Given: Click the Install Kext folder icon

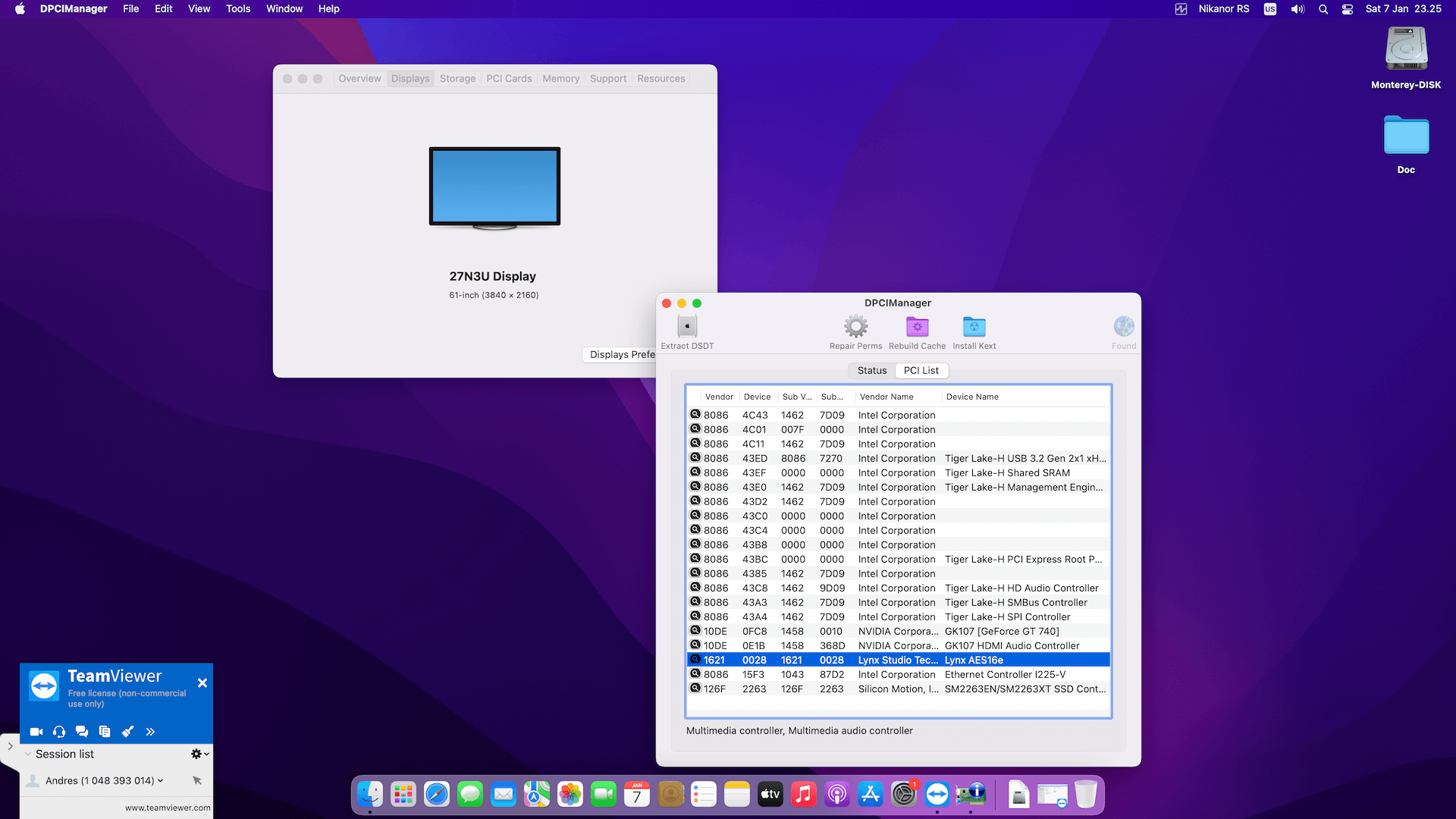Looking at the screenshot, I should 974,328.
